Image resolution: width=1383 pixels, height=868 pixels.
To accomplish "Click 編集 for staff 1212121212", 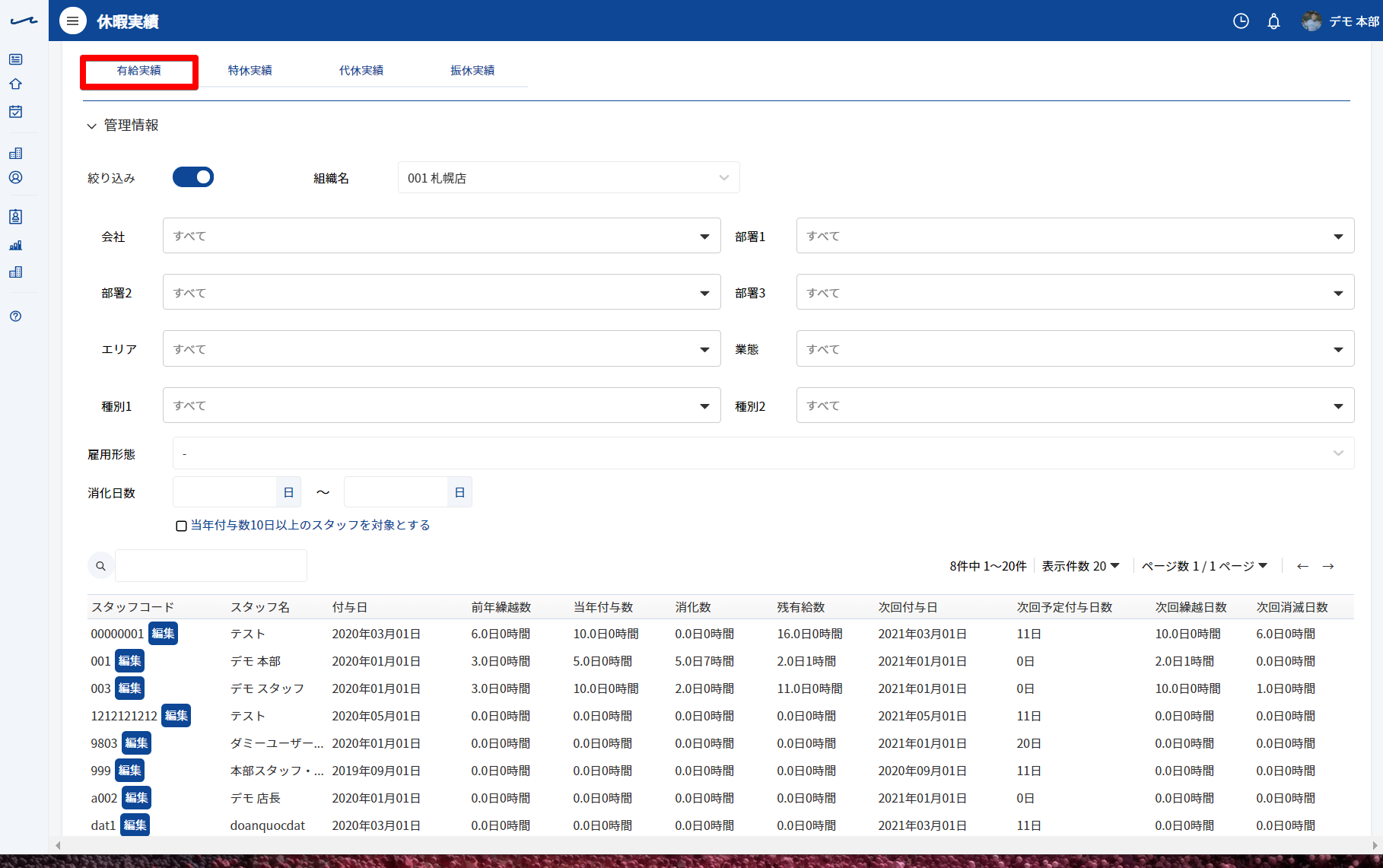I will tap(176, 716).
